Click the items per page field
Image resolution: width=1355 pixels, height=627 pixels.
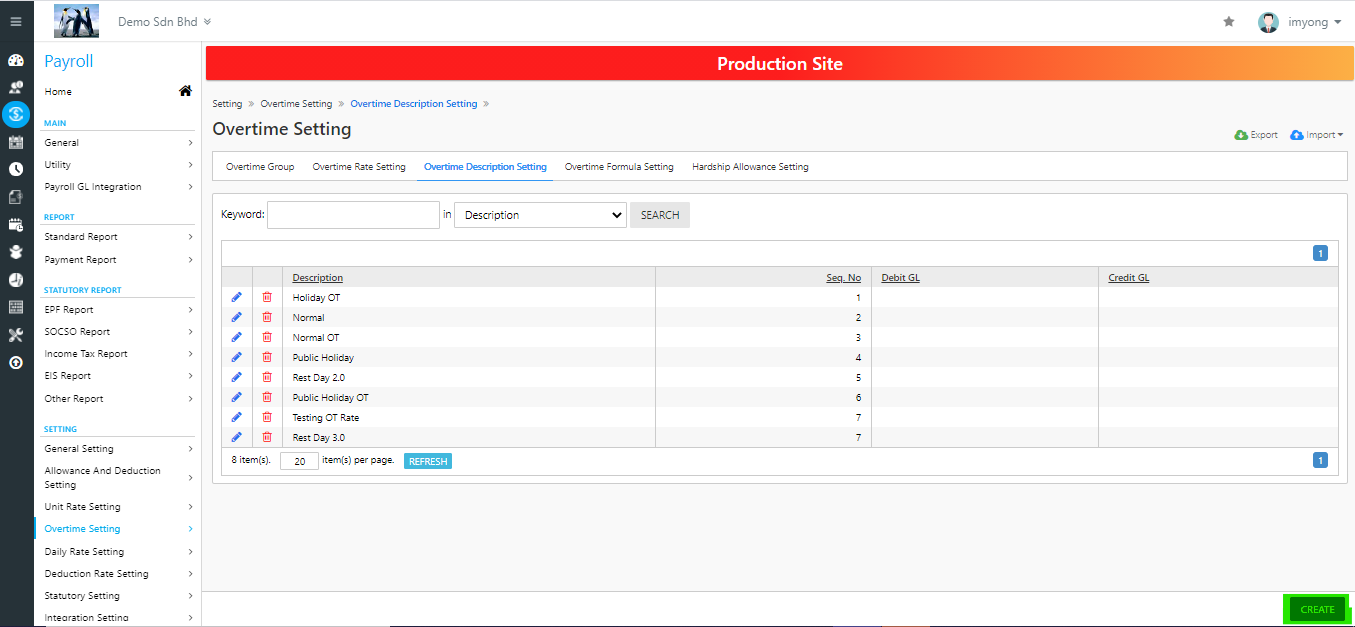click(299, 461)
